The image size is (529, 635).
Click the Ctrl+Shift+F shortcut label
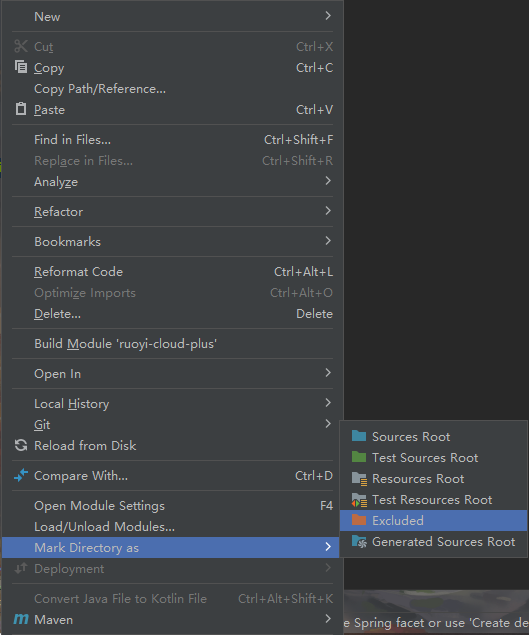click(x=299, y=140)
